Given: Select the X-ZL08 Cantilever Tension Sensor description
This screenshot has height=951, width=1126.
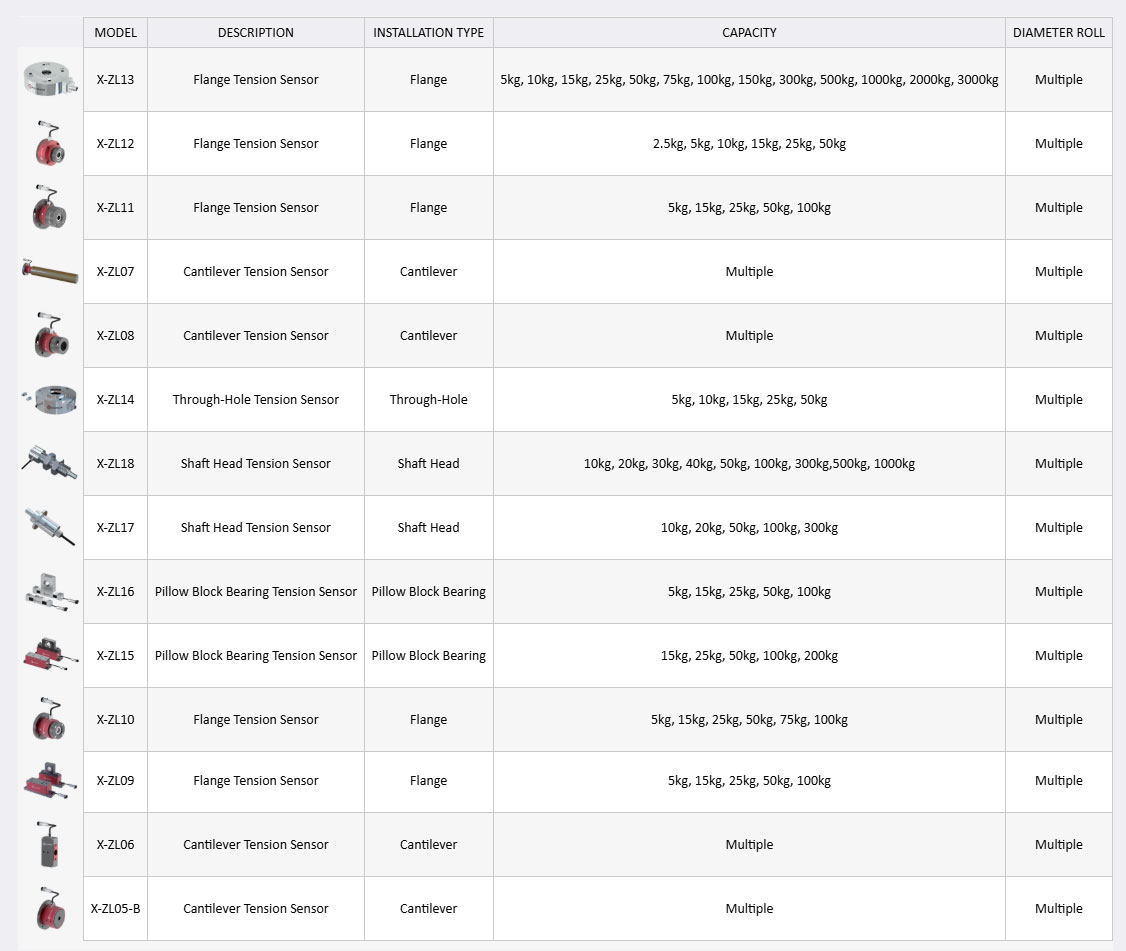Looking at the screenshot, I should pyautogui.click(x=255, y=336).
